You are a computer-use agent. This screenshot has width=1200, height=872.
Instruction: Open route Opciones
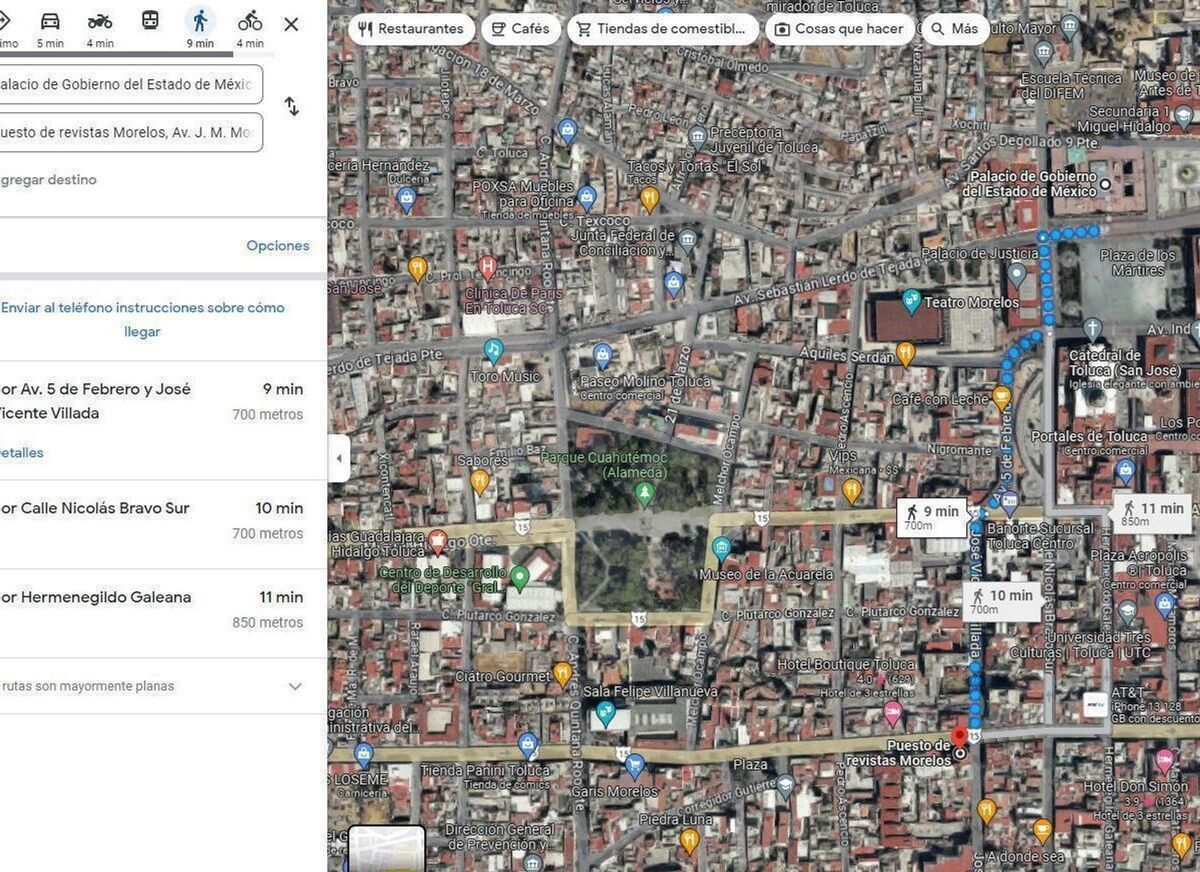tap(278, 246)
